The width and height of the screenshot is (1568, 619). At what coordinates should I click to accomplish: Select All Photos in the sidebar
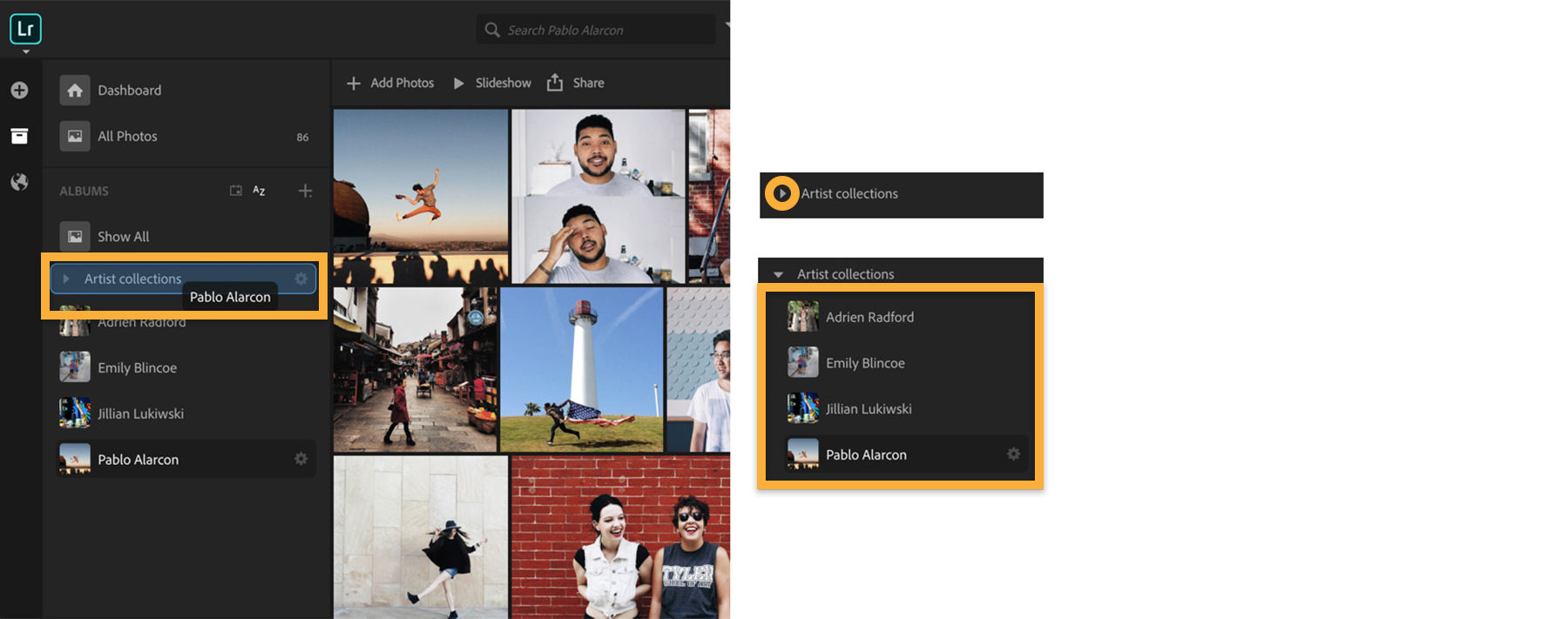tap(186, 137)
